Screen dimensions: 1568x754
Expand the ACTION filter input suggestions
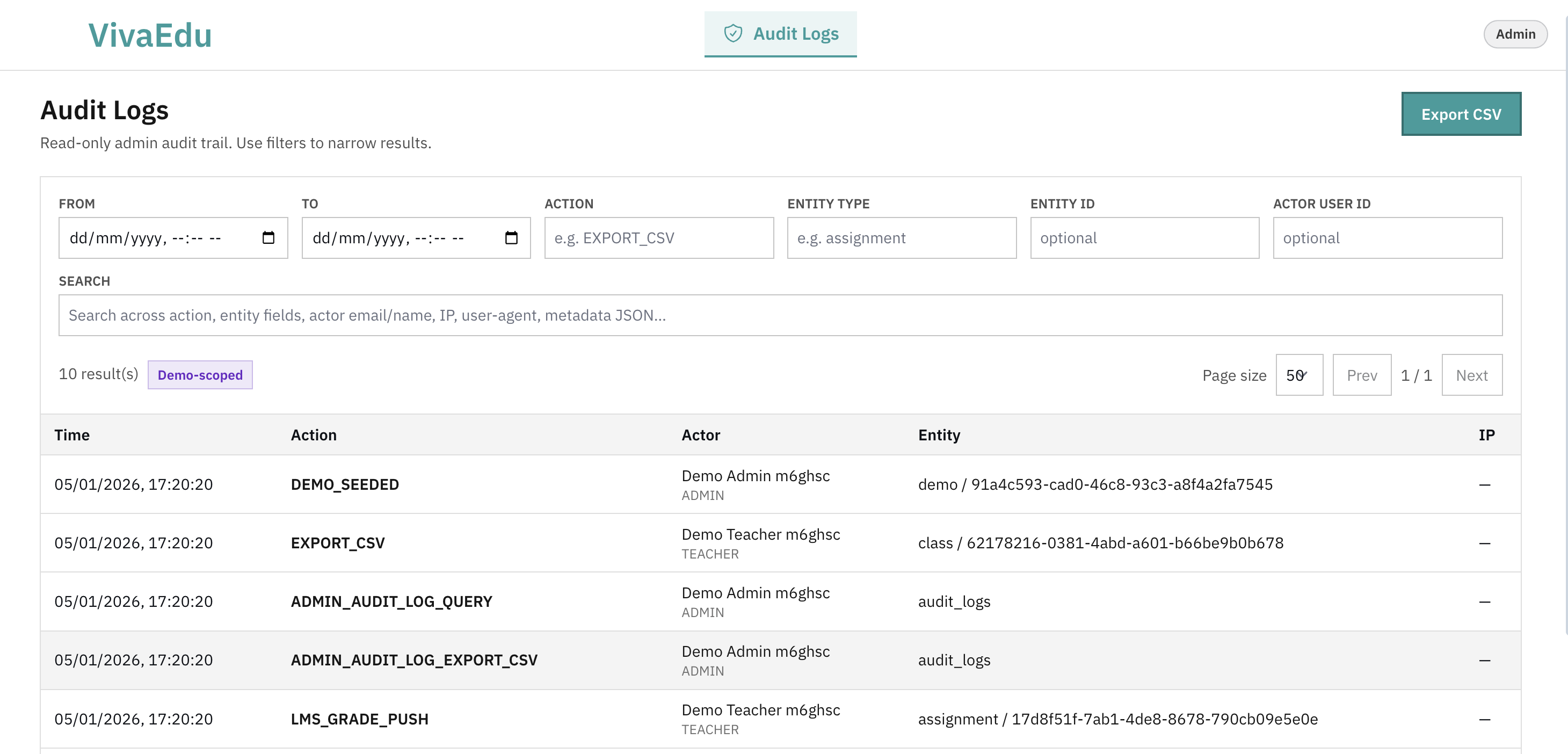coord(658,238)
